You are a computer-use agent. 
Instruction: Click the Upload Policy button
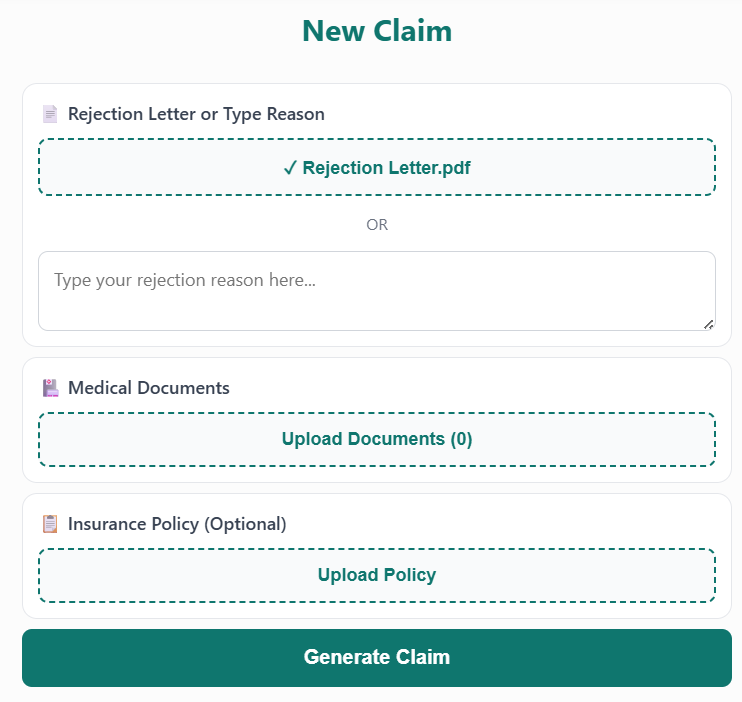[377, 575]
